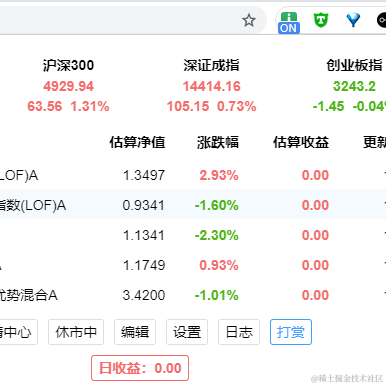The image size is (386, 386).
Task: Click the -1.60% change cell
Action: coord(217,205)
